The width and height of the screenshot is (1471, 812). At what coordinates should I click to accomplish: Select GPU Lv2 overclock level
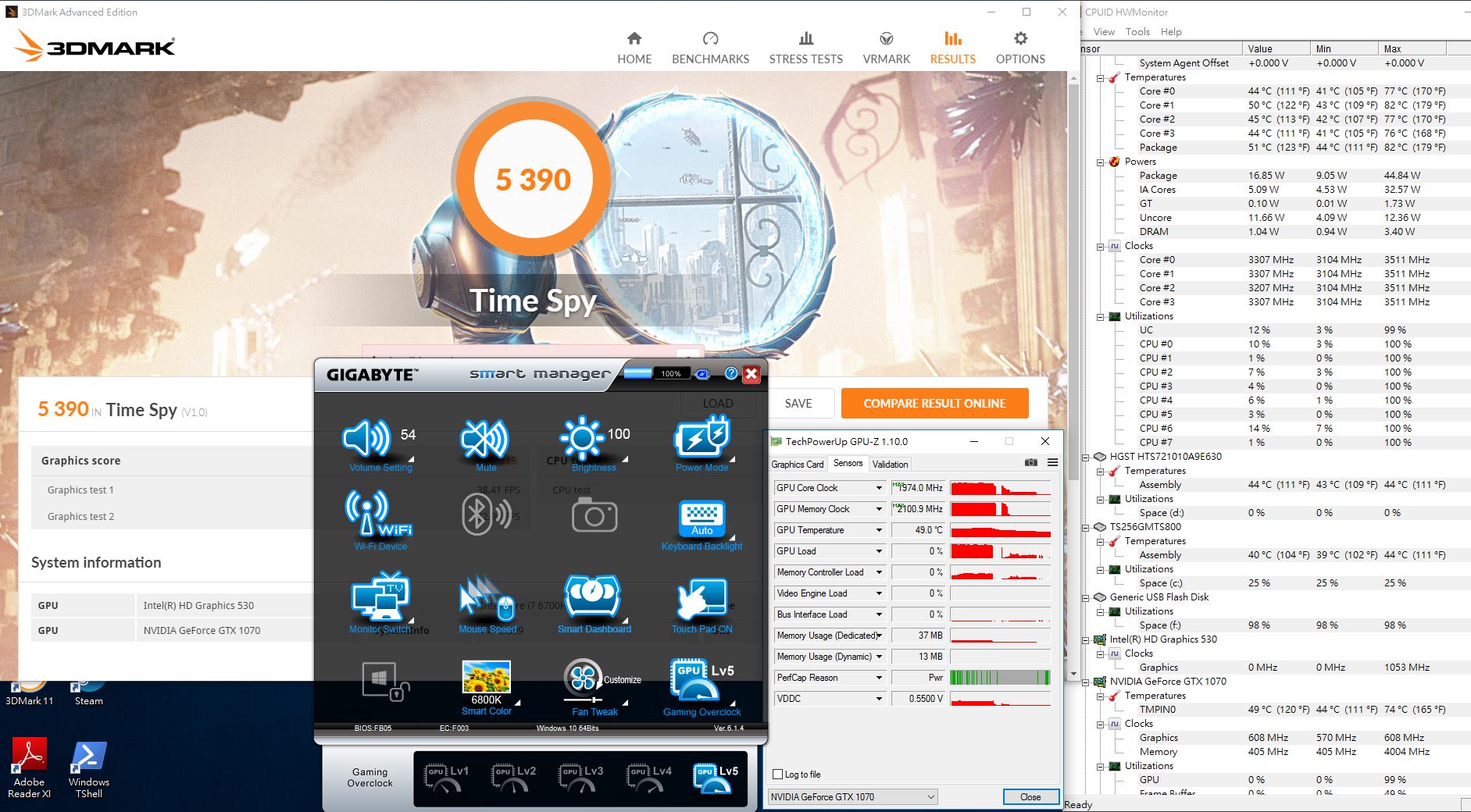pyautogui.click(x=513, y=778)
